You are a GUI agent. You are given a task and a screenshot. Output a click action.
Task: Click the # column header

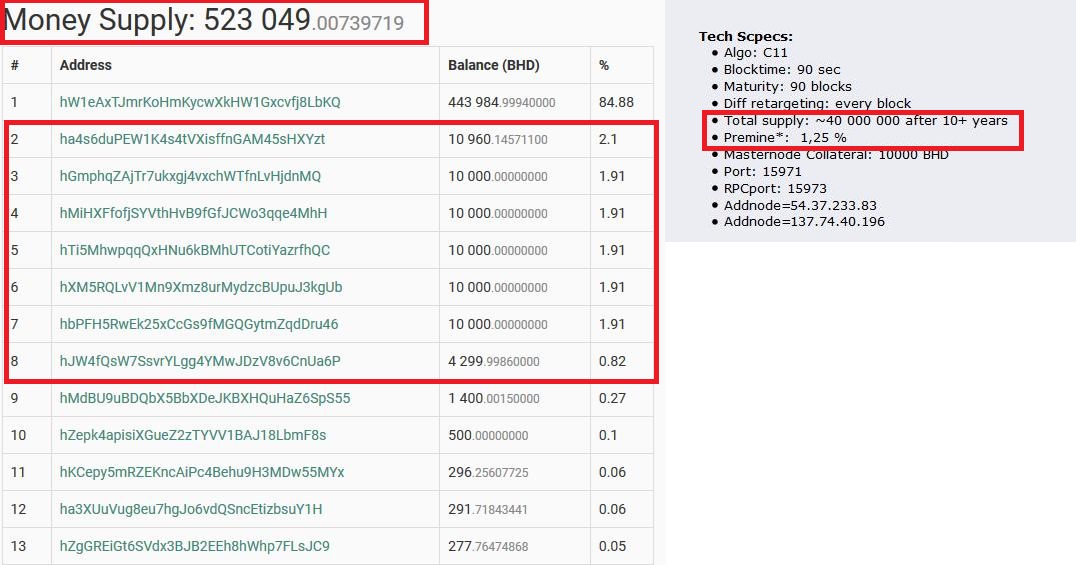[14, 65]
